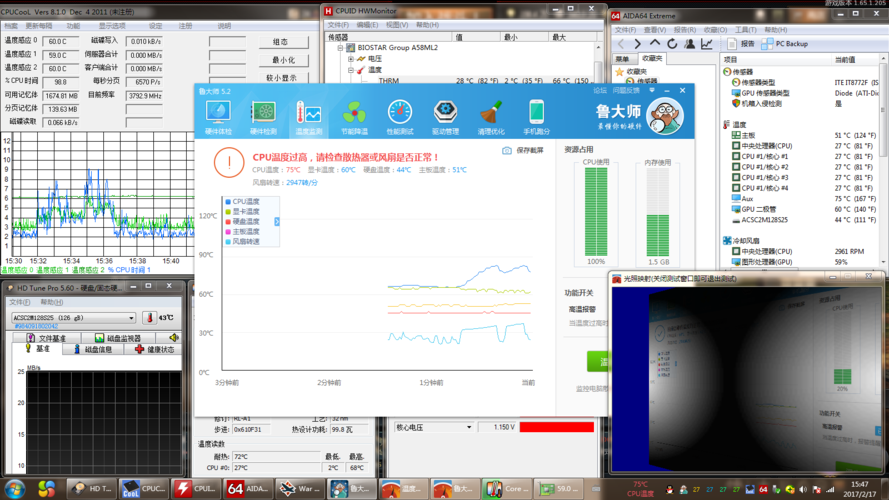Open 磁盘监视器 tab in HD Tune
889x500 pixels.
click(118, 337)
